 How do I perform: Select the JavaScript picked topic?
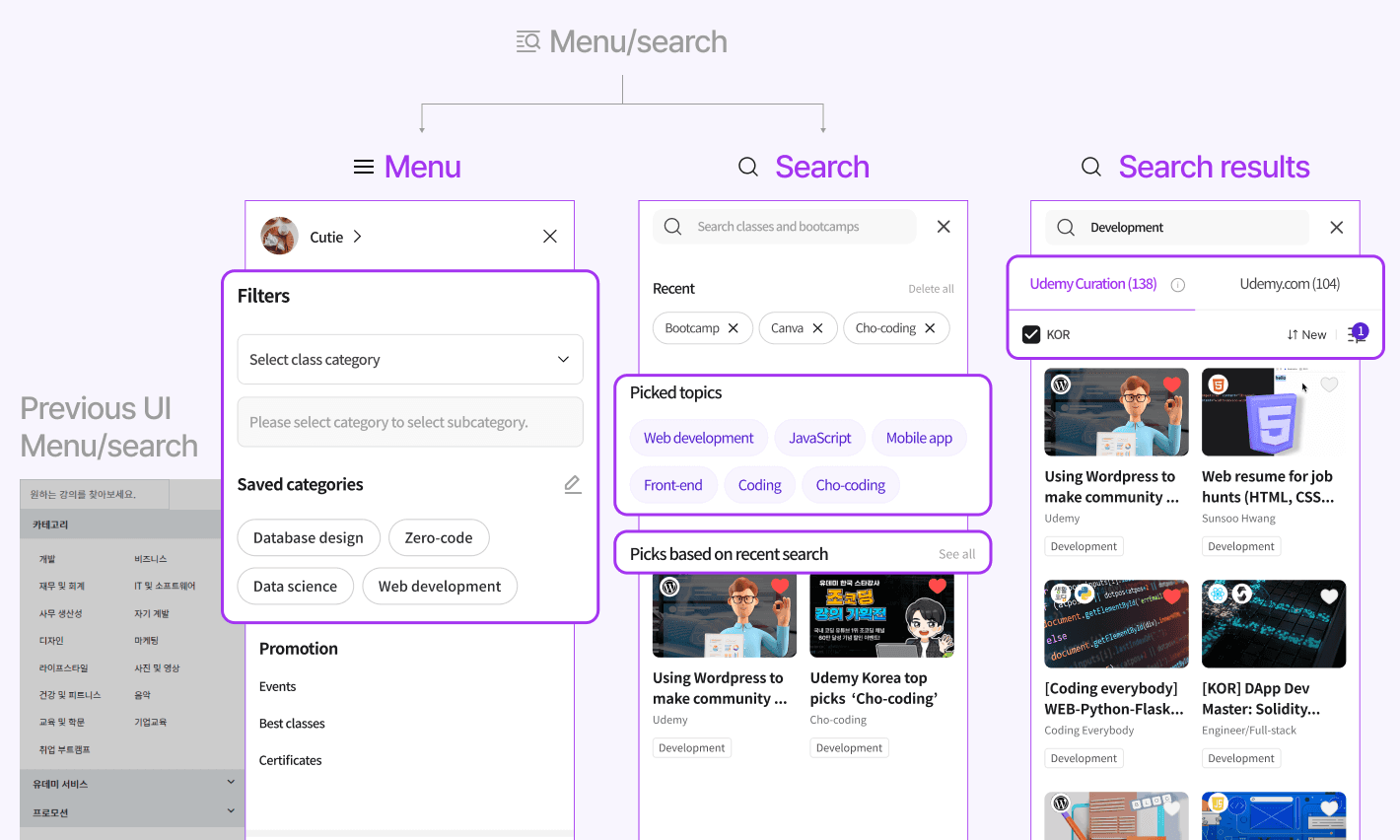tap(820, 438)
